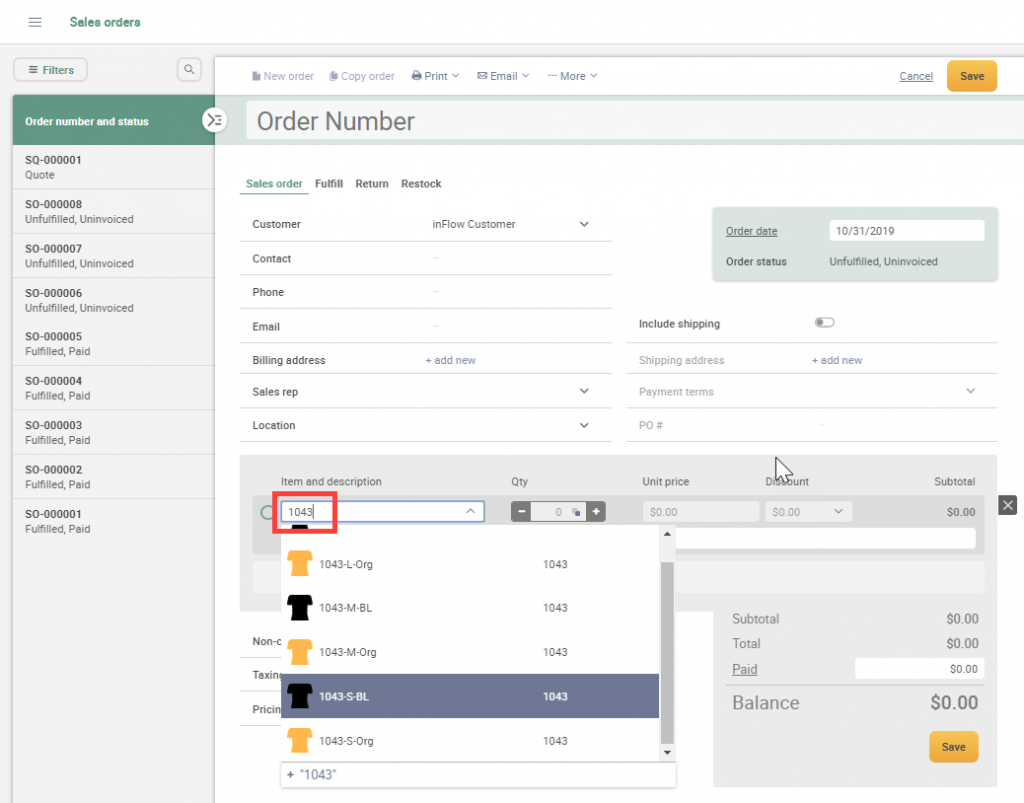The image size is (1024, 803).
Task: Open the Discount type dropdown
Action: pyautogui.click(x=838, y=511)
